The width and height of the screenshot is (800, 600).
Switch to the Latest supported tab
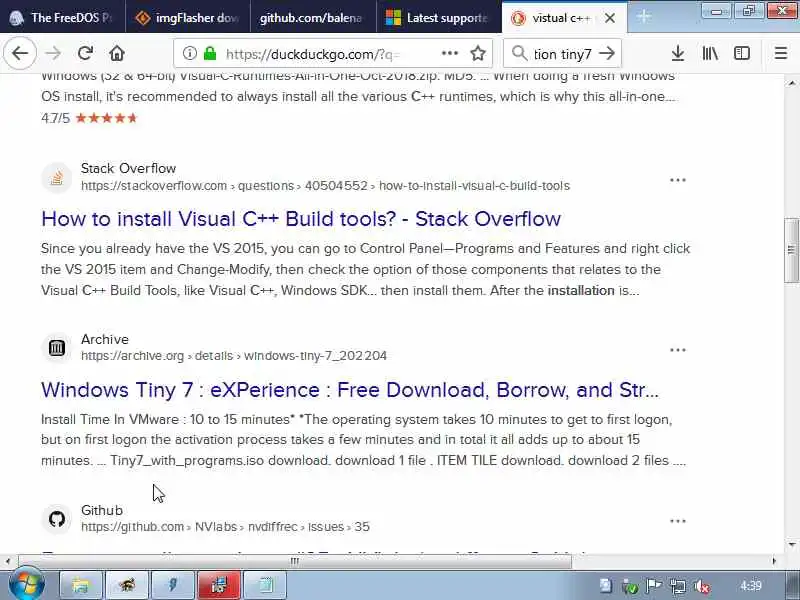click(x=439, y=17)
